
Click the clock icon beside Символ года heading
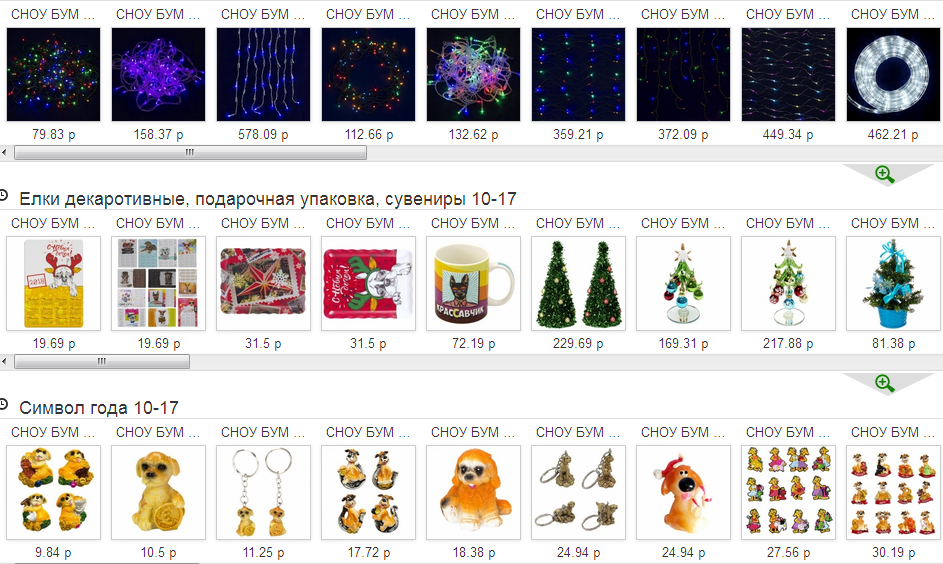3,404
